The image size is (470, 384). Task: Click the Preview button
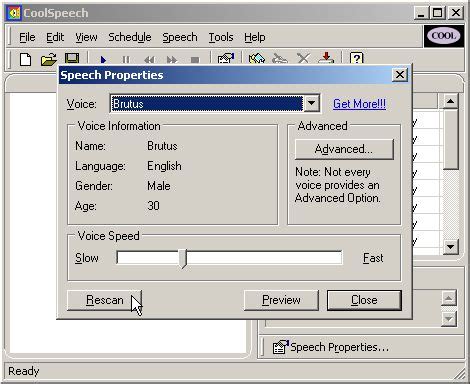tap(281, 300)
